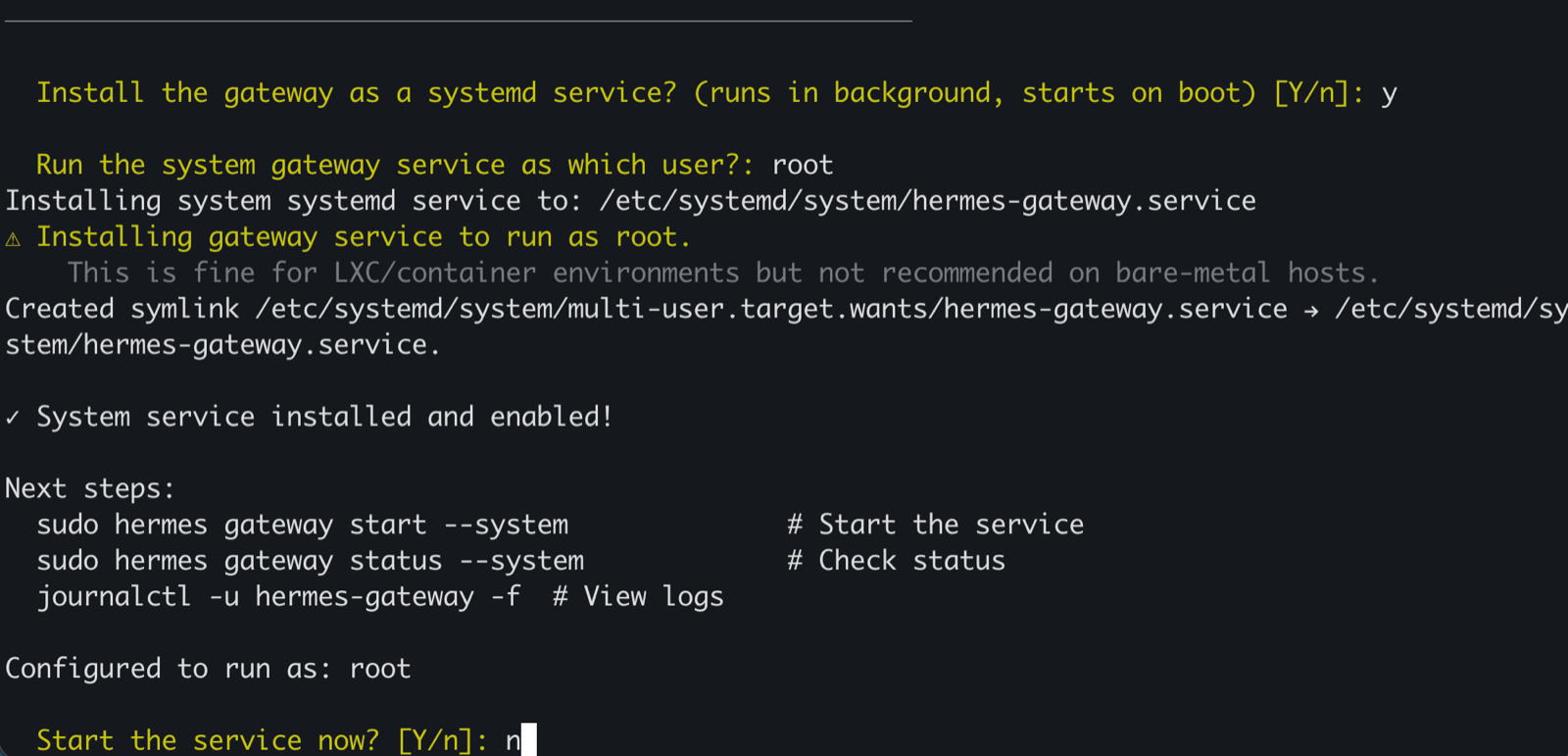Click the '# Check status' comment
Screen dimensions: 1568x756
coord(896,561)
